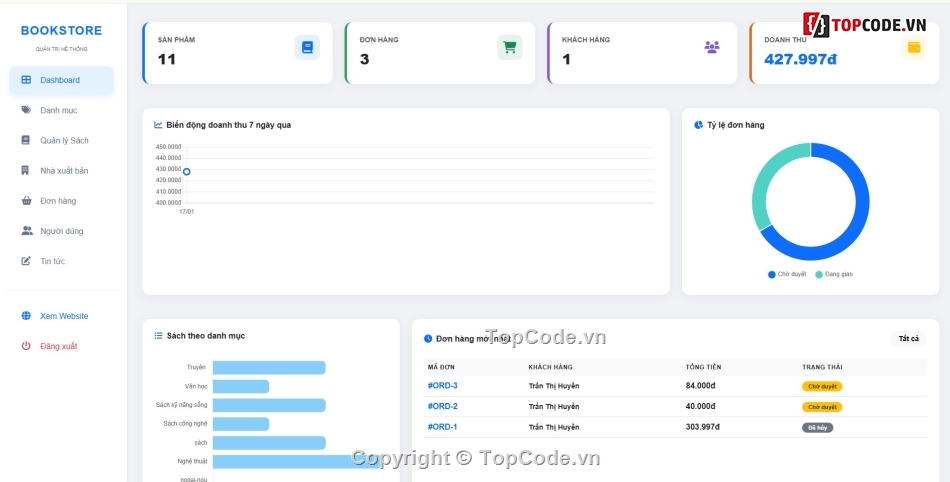This screenshot has width=950, height=482.
Task: Click the Người dùng users icon
Action: (27, 231)
